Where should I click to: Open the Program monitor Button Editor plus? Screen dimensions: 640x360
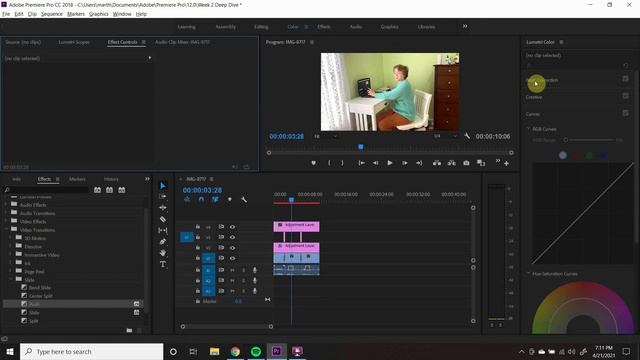pos(507,163)
